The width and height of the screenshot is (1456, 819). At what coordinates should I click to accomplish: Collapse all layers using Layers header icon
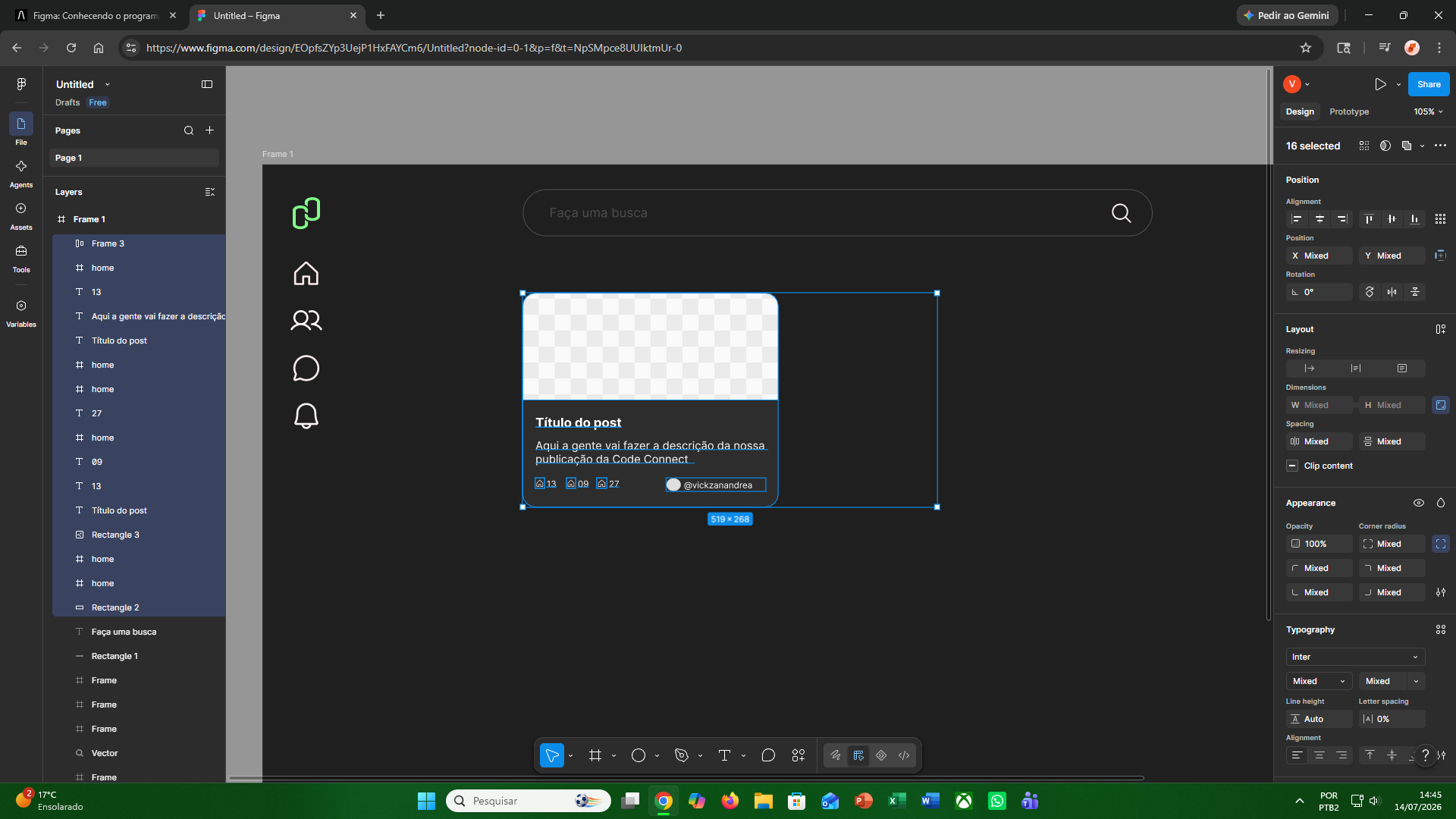[210, 192]
